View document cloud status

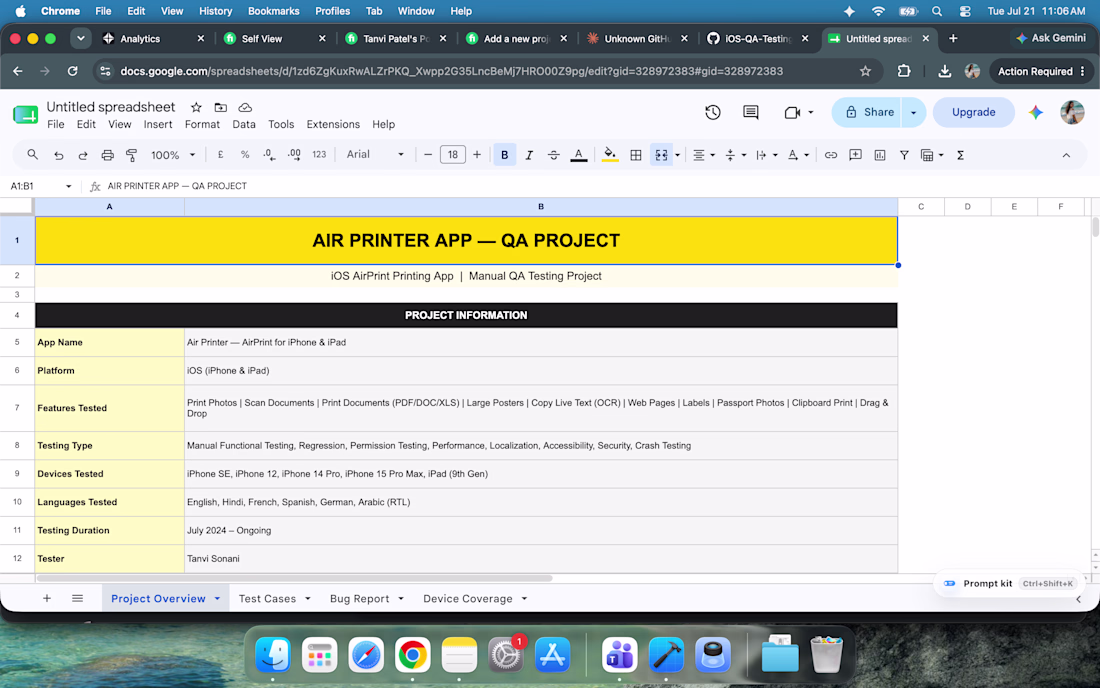click(245, 107)
